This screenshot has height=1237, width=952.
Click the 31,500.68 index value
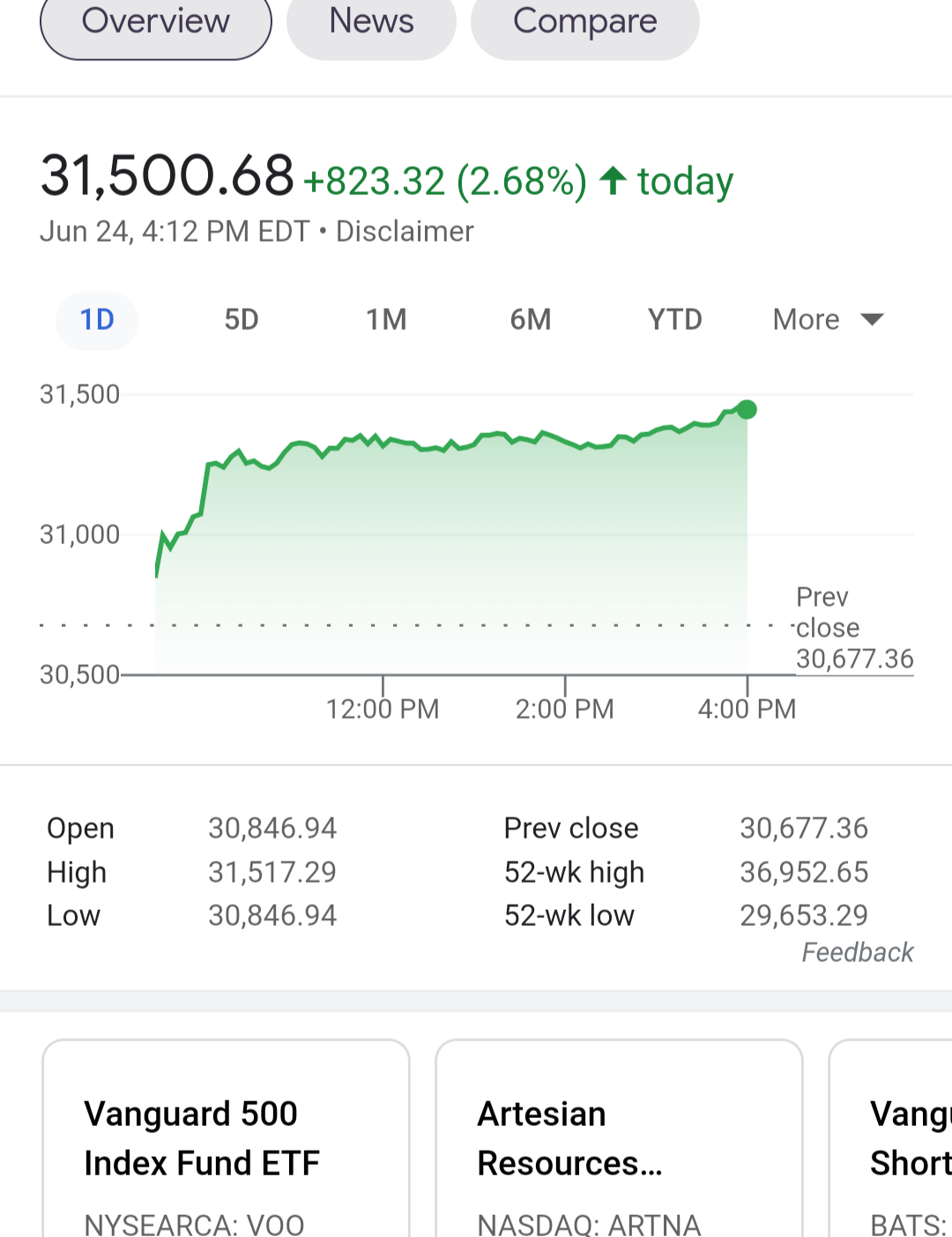[x=167, y=175]
